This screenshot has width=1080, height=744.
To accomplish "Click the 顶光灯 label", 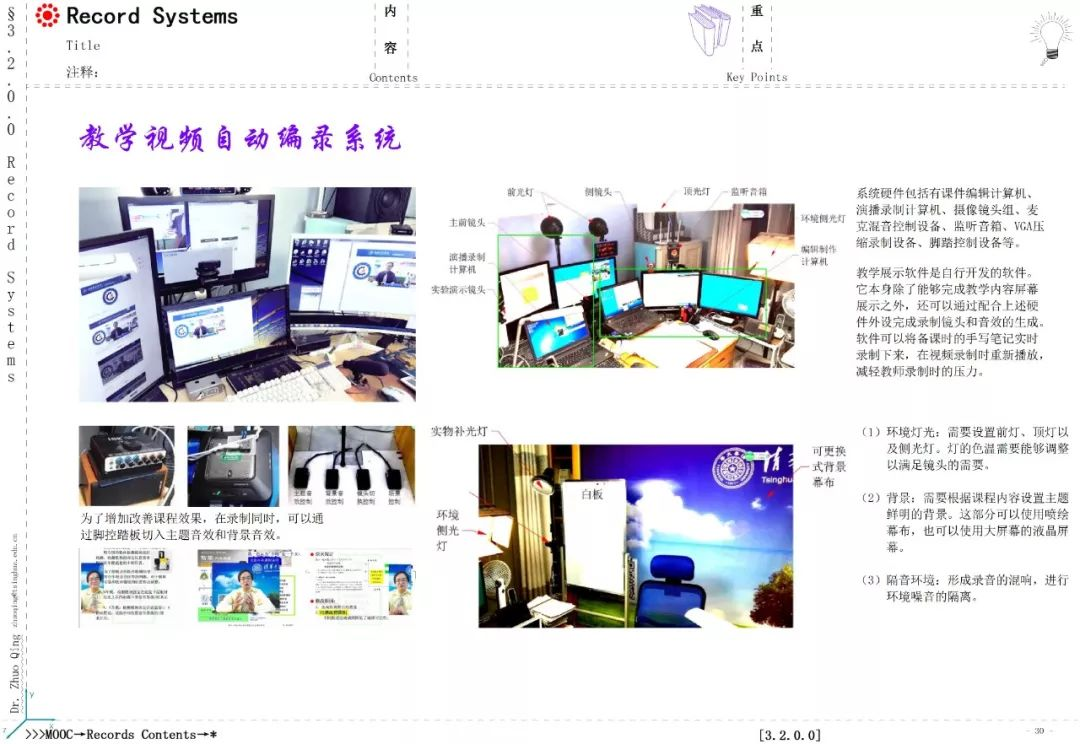I will coord(697,192).
